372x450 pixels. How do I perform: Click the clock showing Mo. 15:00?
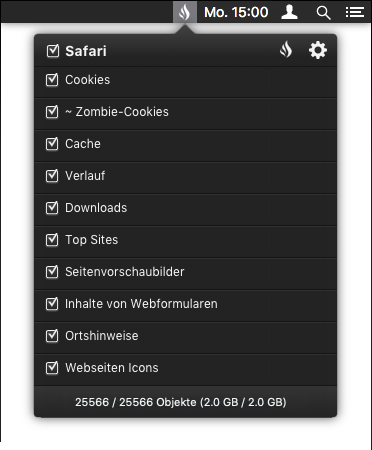click(x=236, y=12)
